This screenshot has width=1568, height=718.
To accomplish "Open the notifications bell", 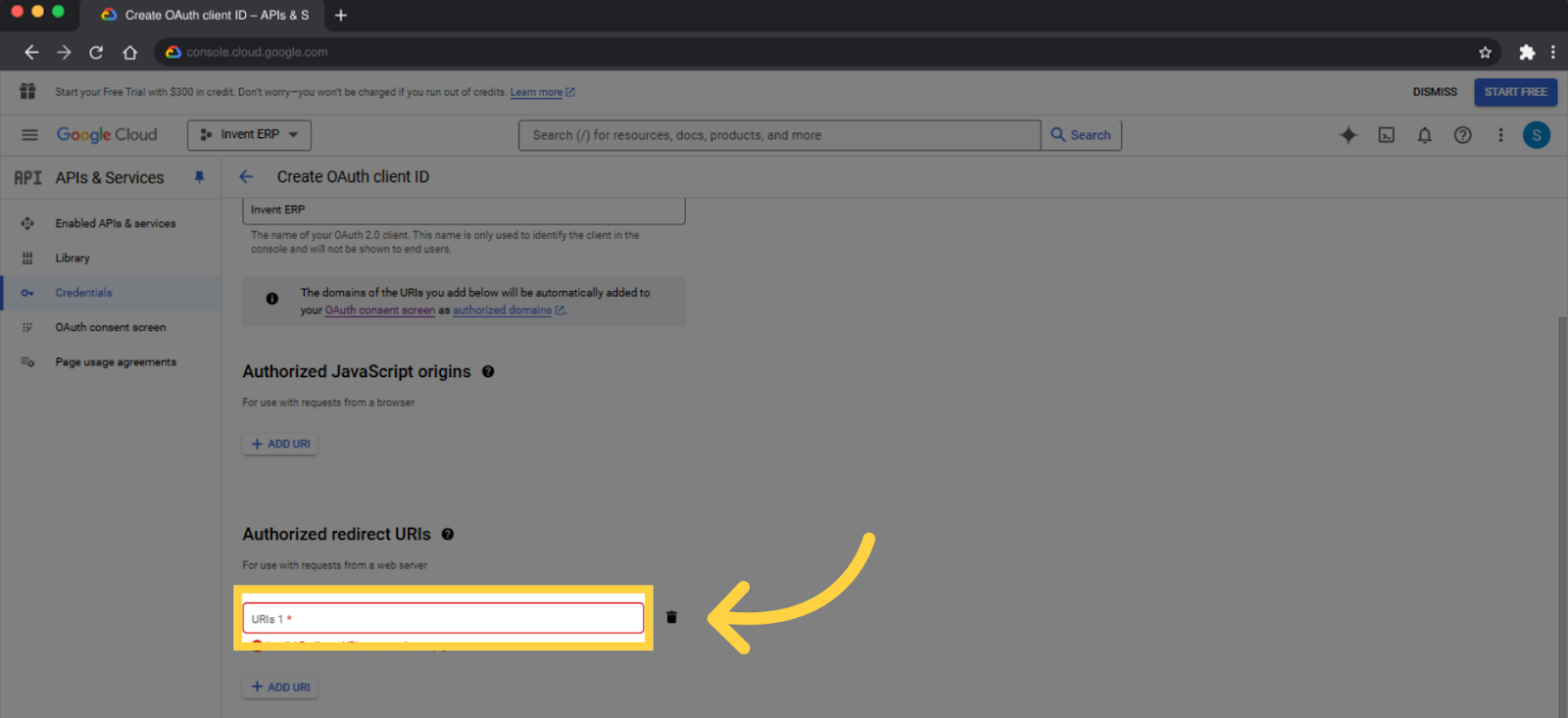I will 1425,135.
